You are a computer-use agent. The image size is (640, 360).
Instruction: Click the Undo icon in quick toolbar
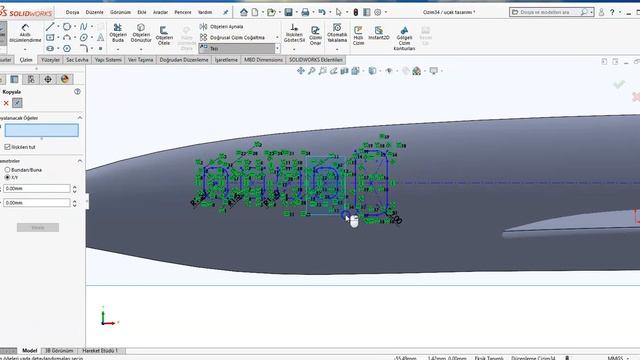pyautogui.click(x=322, y=12)
